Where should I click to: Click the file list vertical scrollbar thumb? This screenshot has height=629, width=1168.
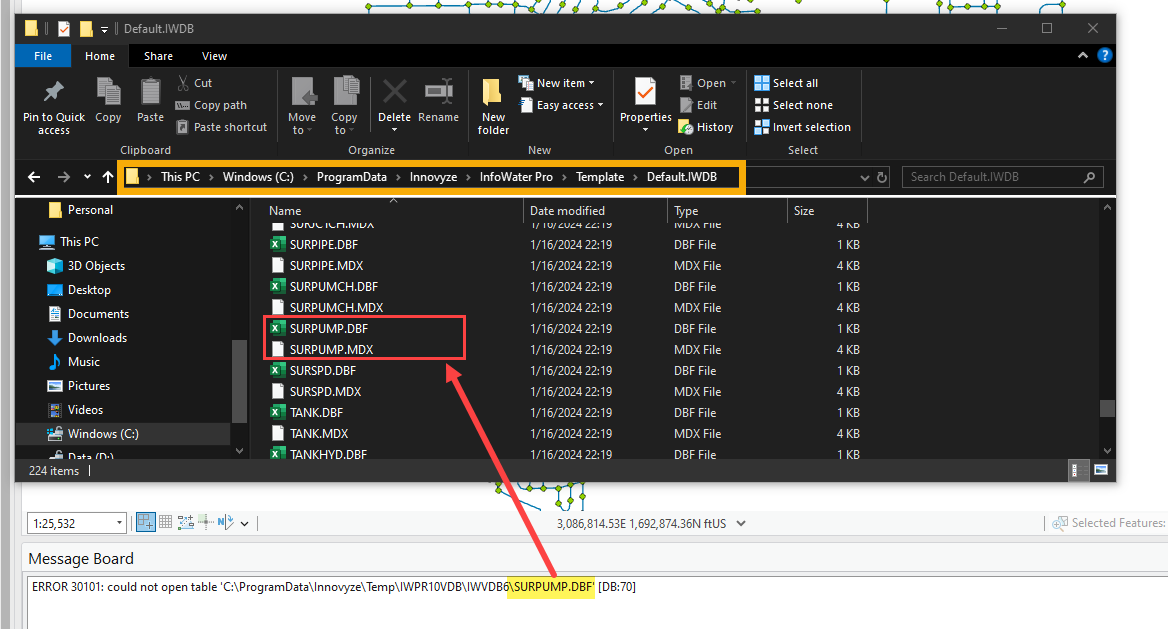coord(1107,408)
